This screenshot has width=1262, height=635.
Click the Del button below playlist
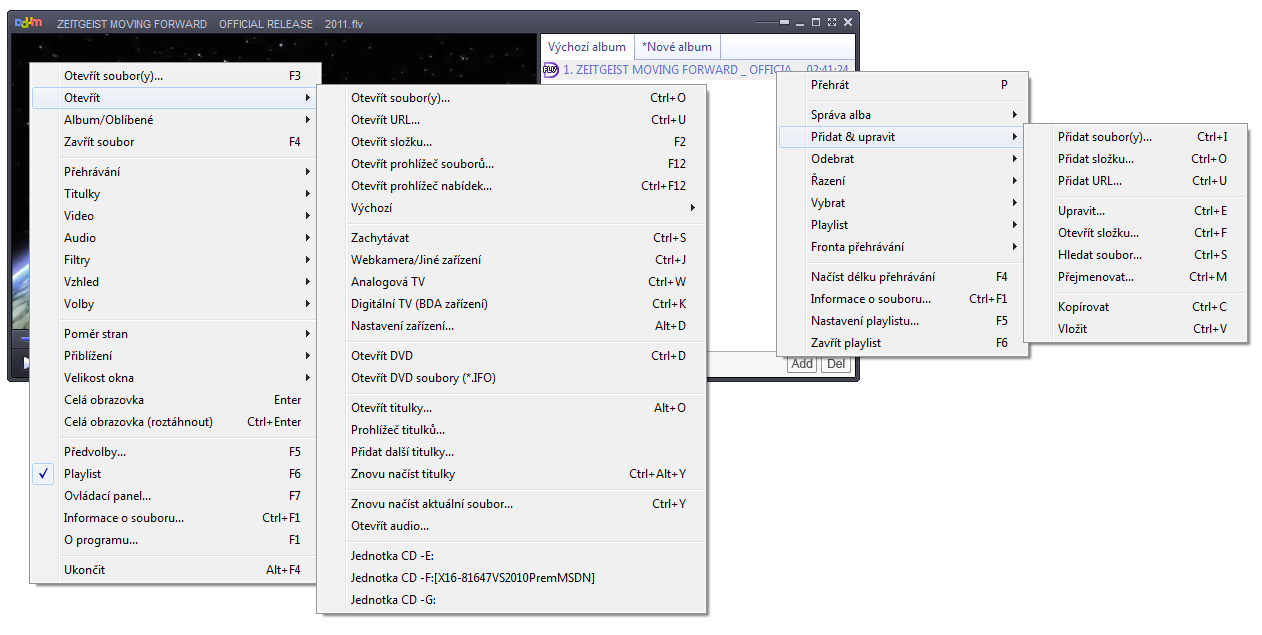[x=836, y=364]
